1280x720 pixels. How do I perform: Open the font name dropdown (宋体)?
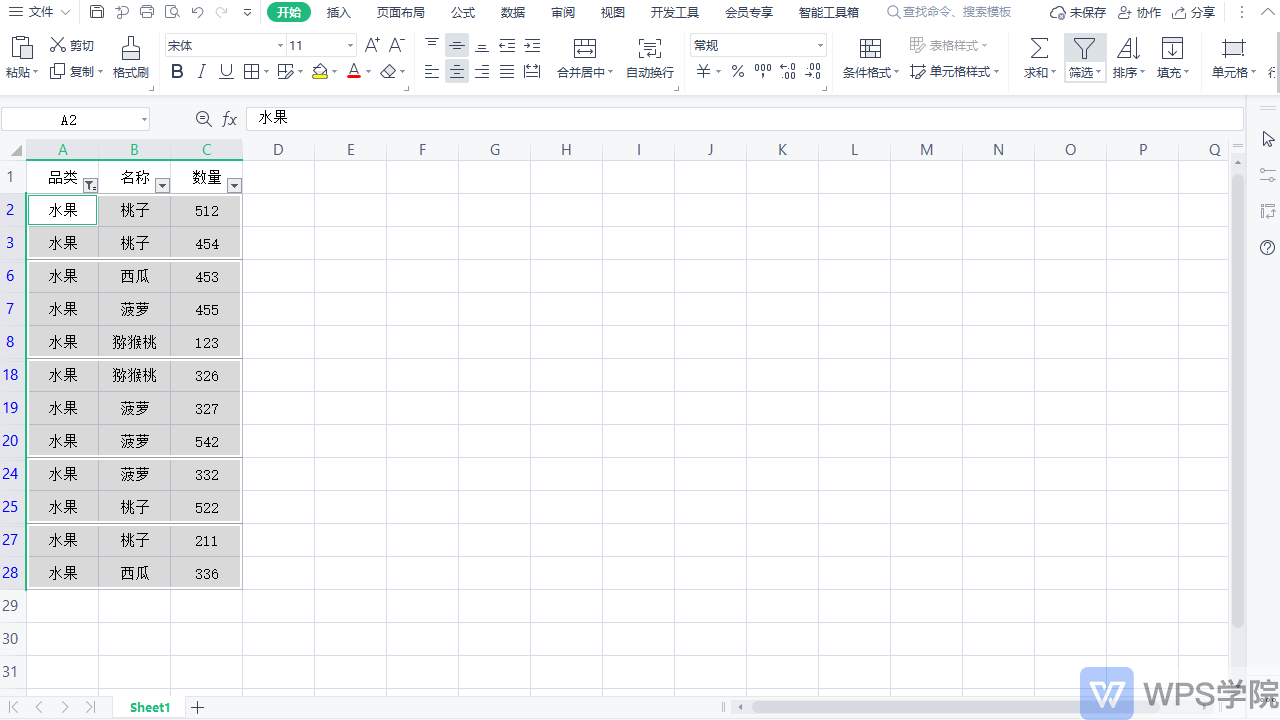[280, 46]
